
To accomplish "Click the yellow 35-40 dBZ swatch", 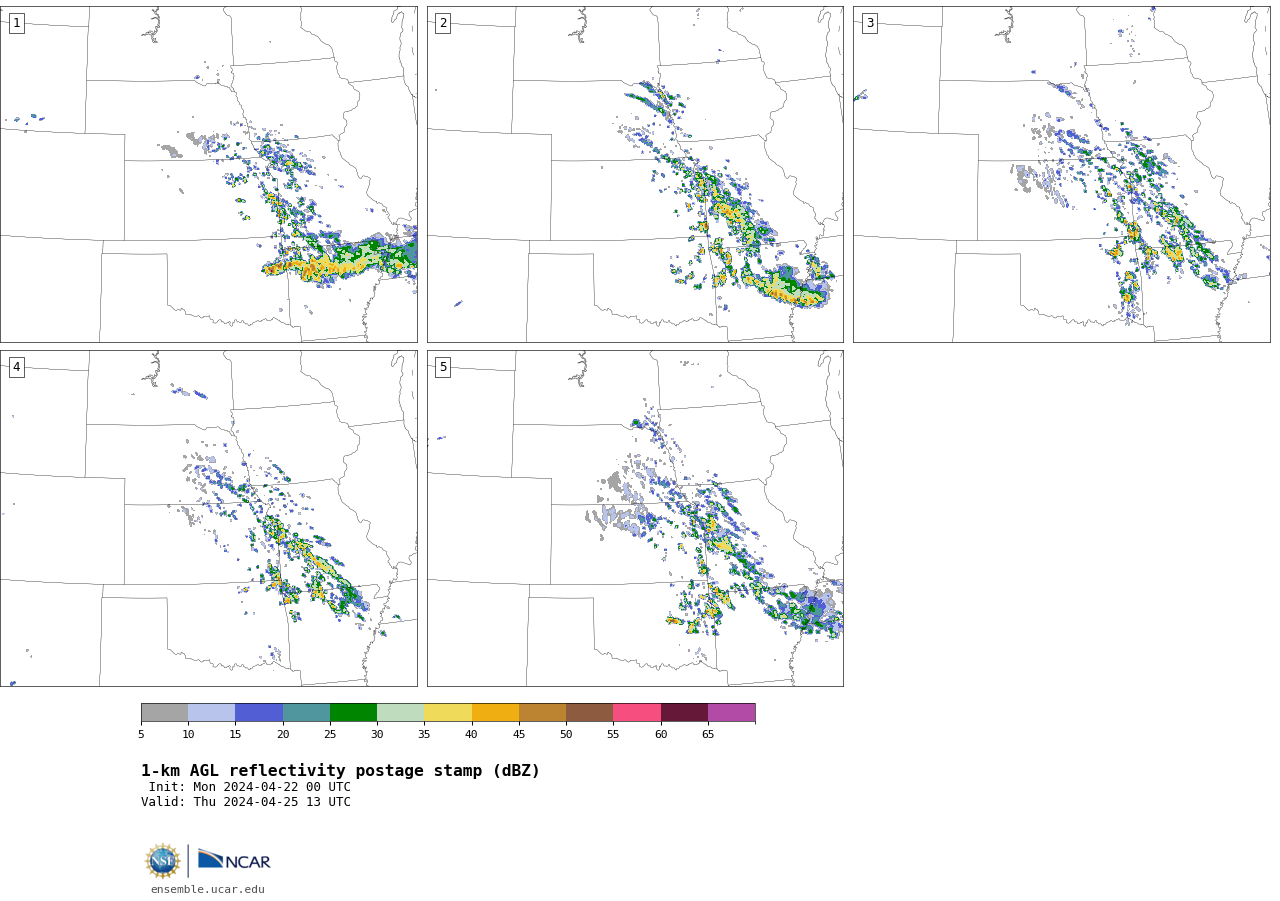I will pos(448,712).
